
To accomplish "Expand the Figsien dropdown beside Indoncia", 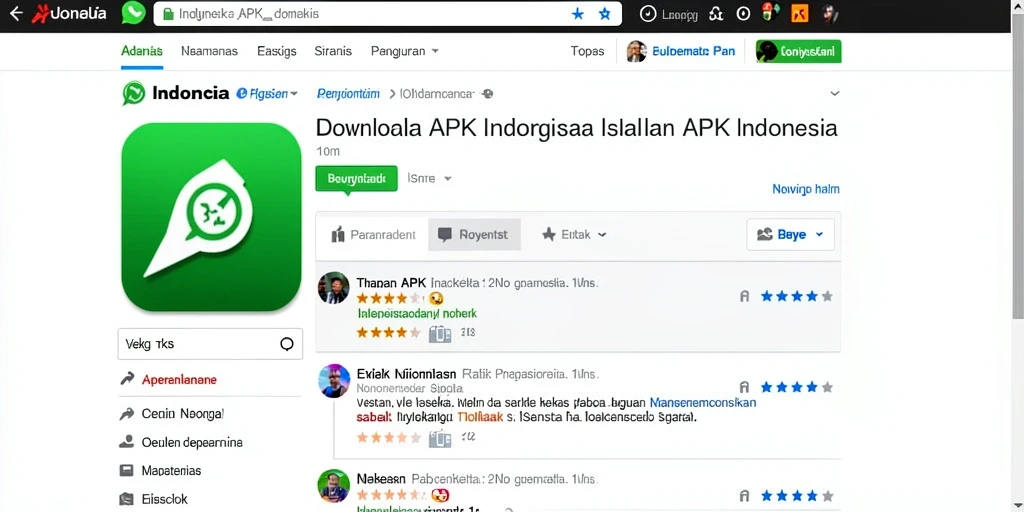I will [x=266, y=94].
